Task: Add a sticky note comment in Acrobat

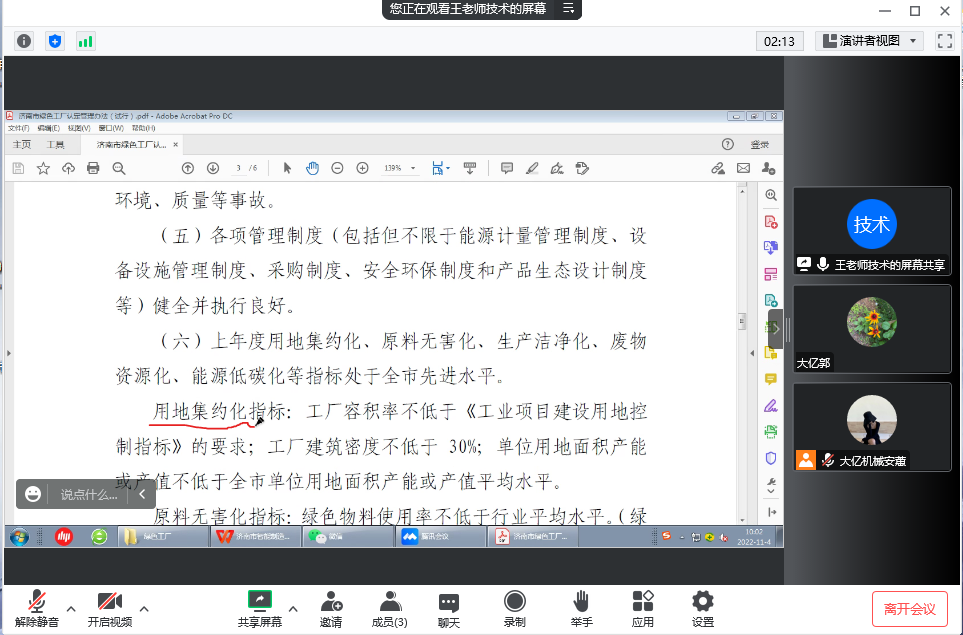Action: pyautogui.click(x=507, y=168)
